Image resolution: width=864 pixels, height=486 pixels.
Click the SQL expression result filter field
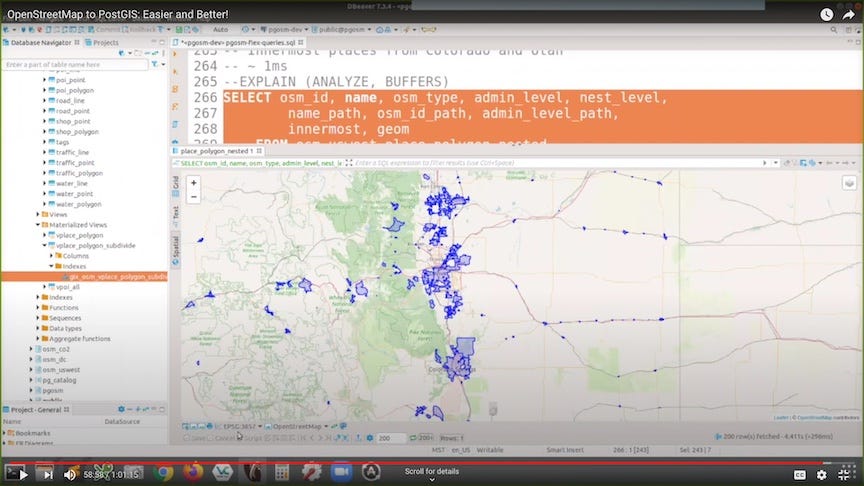point(557,163)
